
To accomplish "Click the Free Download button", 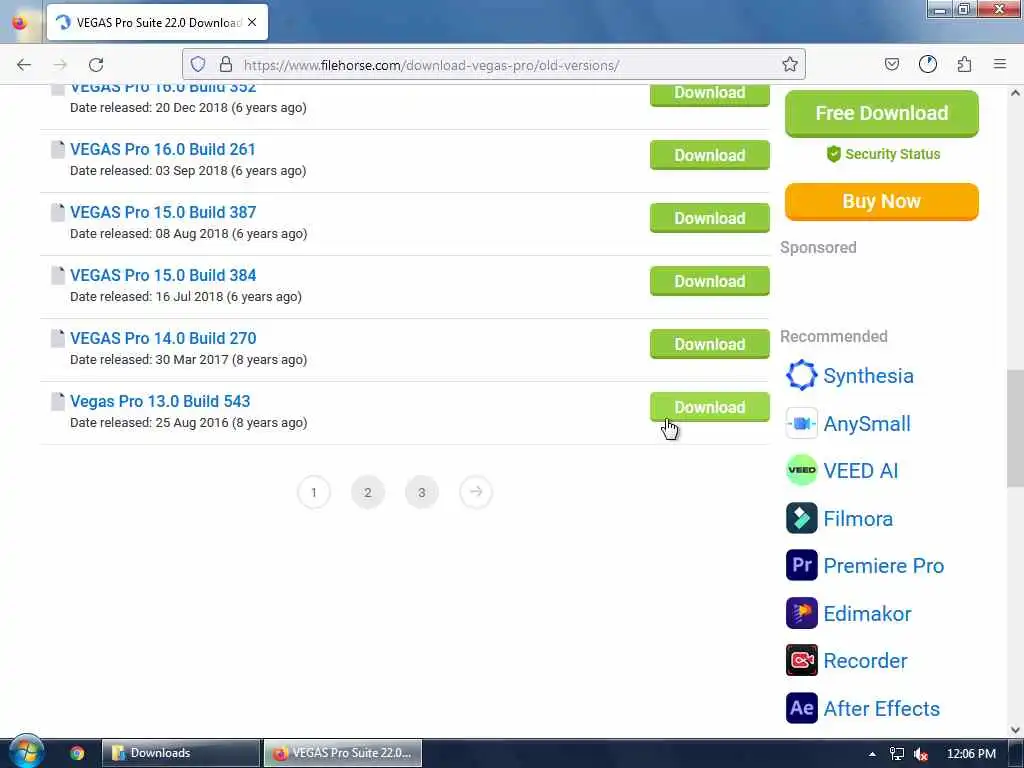I will click(x=882, y=114).
